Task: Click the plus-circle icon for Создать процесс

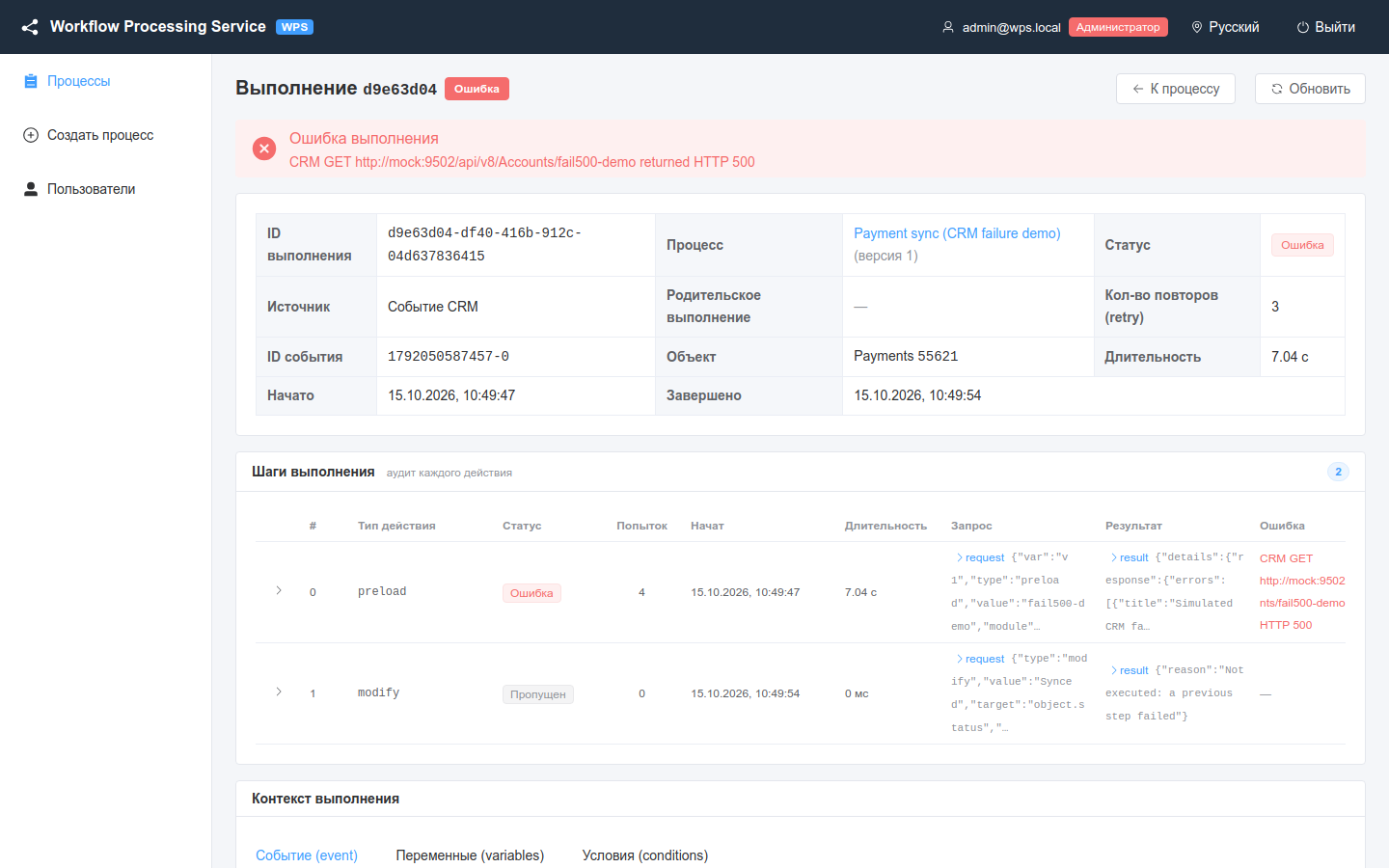Action: (31, 135)
